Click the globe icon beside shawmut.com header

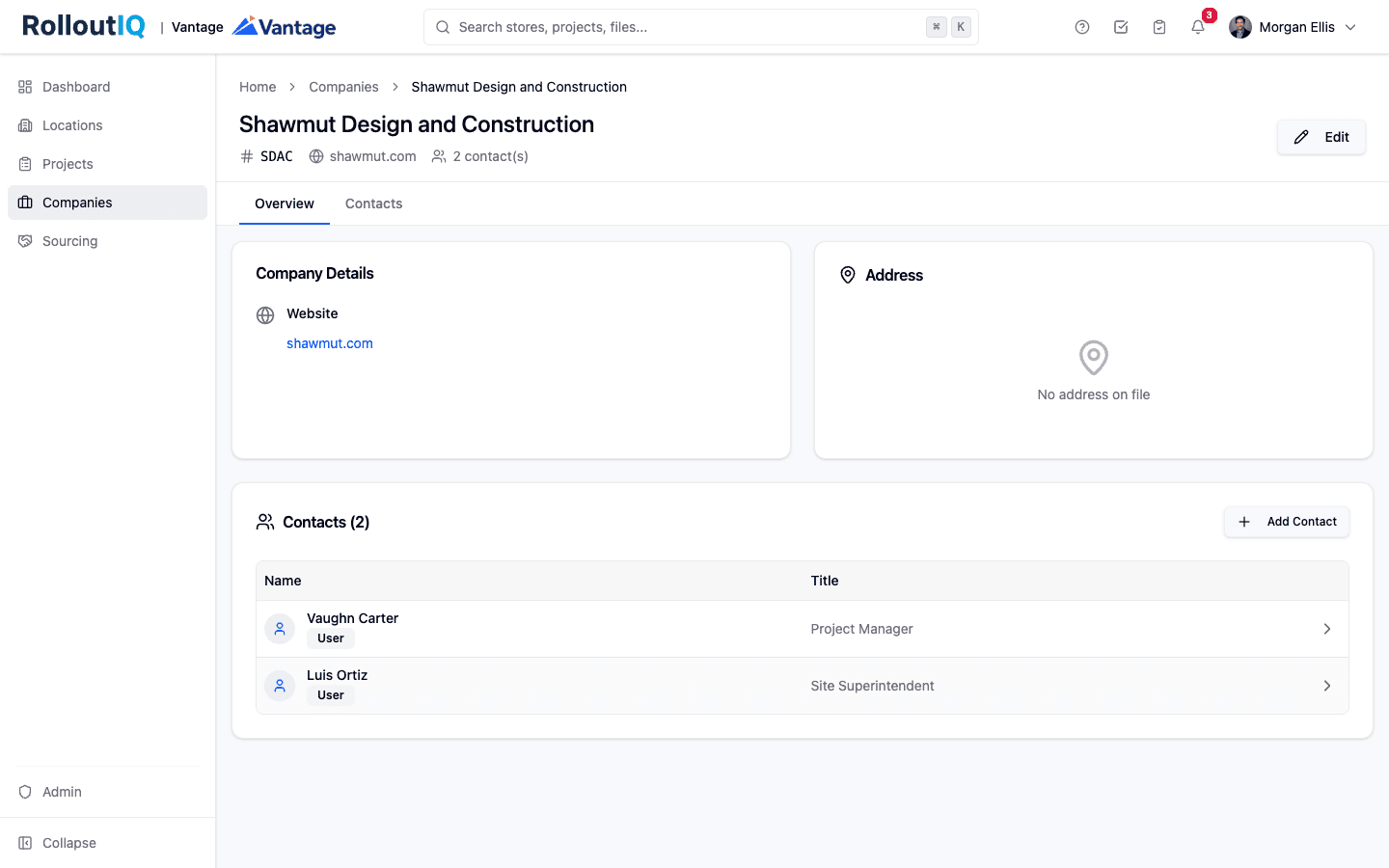click(x=316, y=156)
